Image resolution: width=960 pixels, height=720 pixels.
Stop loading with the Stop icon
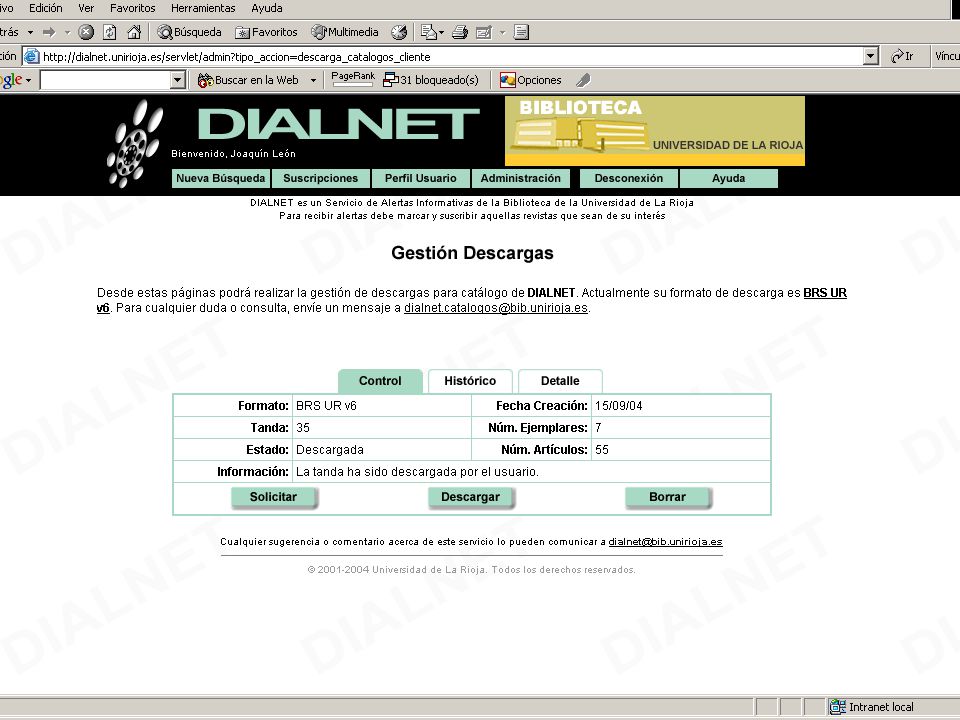pos(86,32)
